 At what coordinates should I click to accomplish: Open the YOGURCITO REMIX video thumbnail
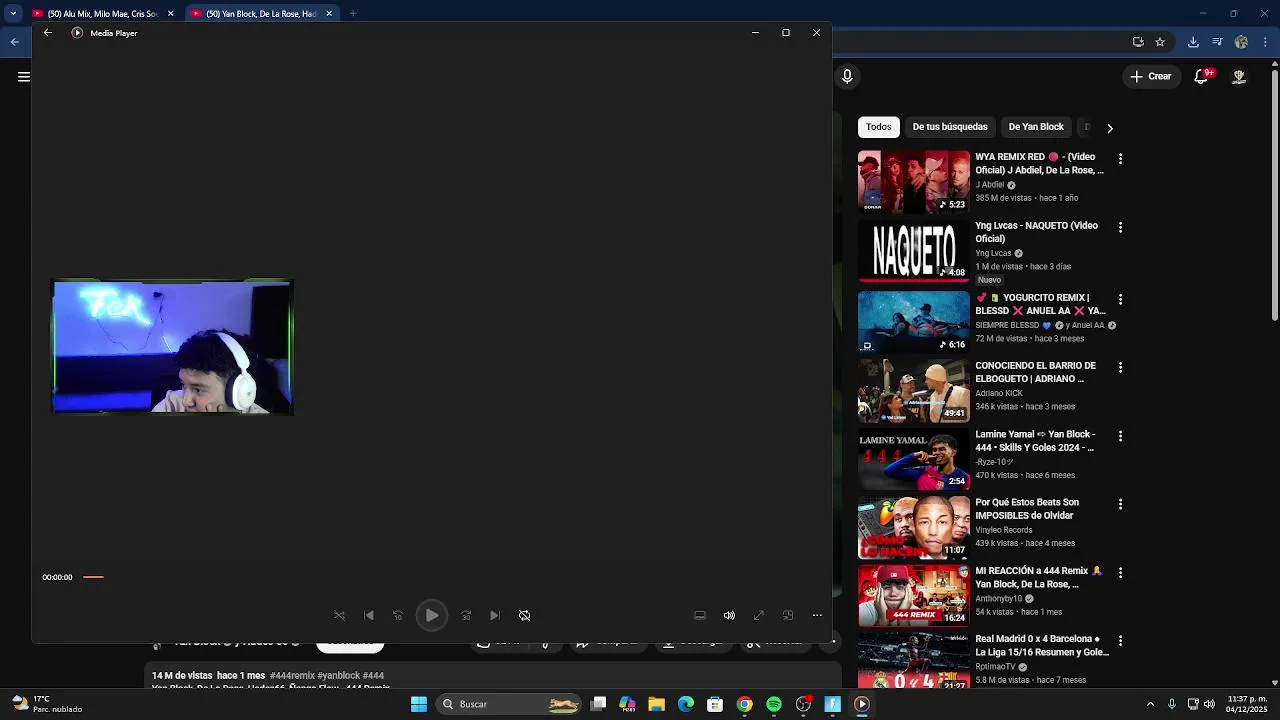914,322
